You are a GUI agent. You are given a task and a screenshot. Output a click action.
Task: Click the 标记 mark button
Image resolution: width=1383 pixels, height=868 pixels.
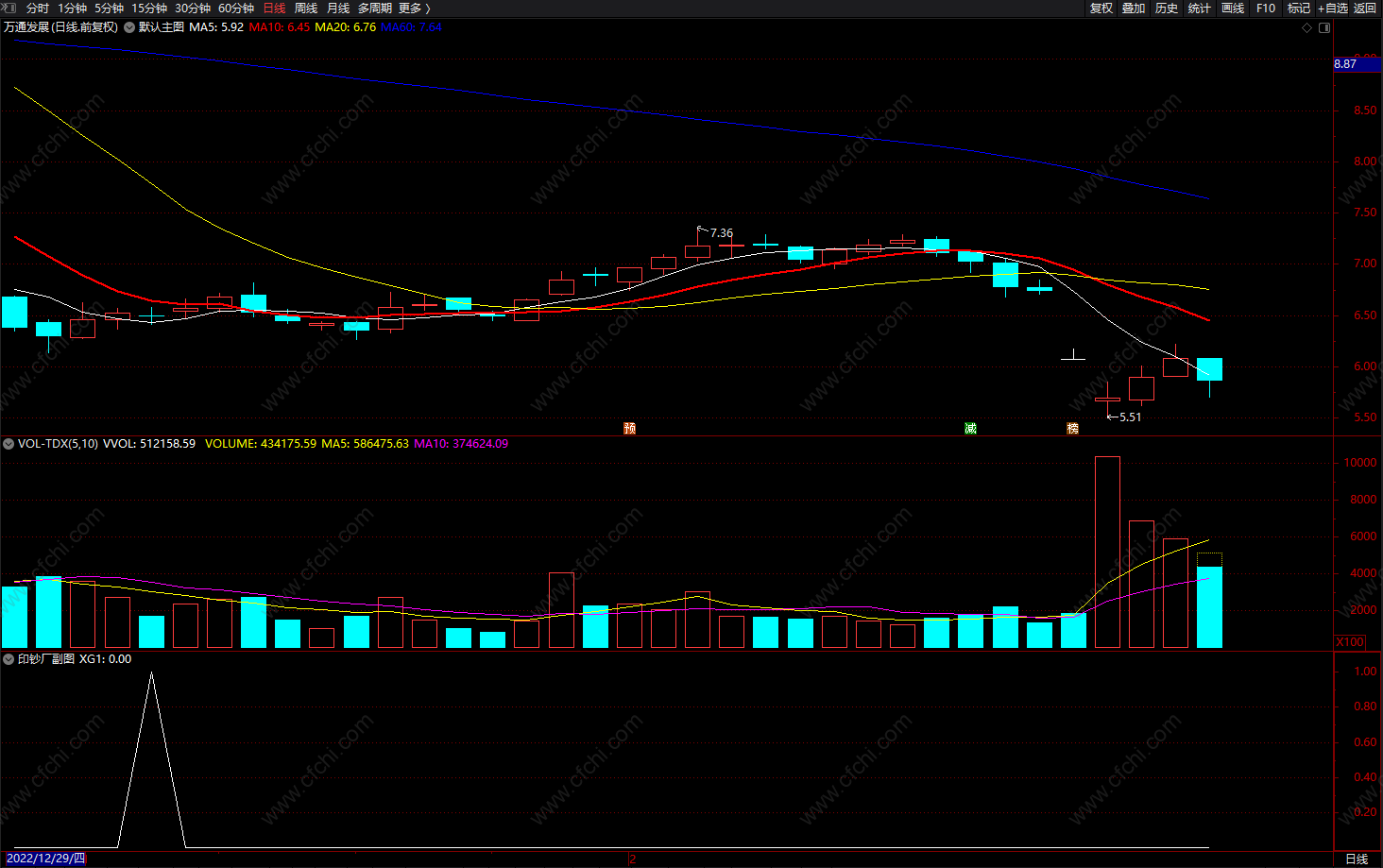click(1299, 8)
